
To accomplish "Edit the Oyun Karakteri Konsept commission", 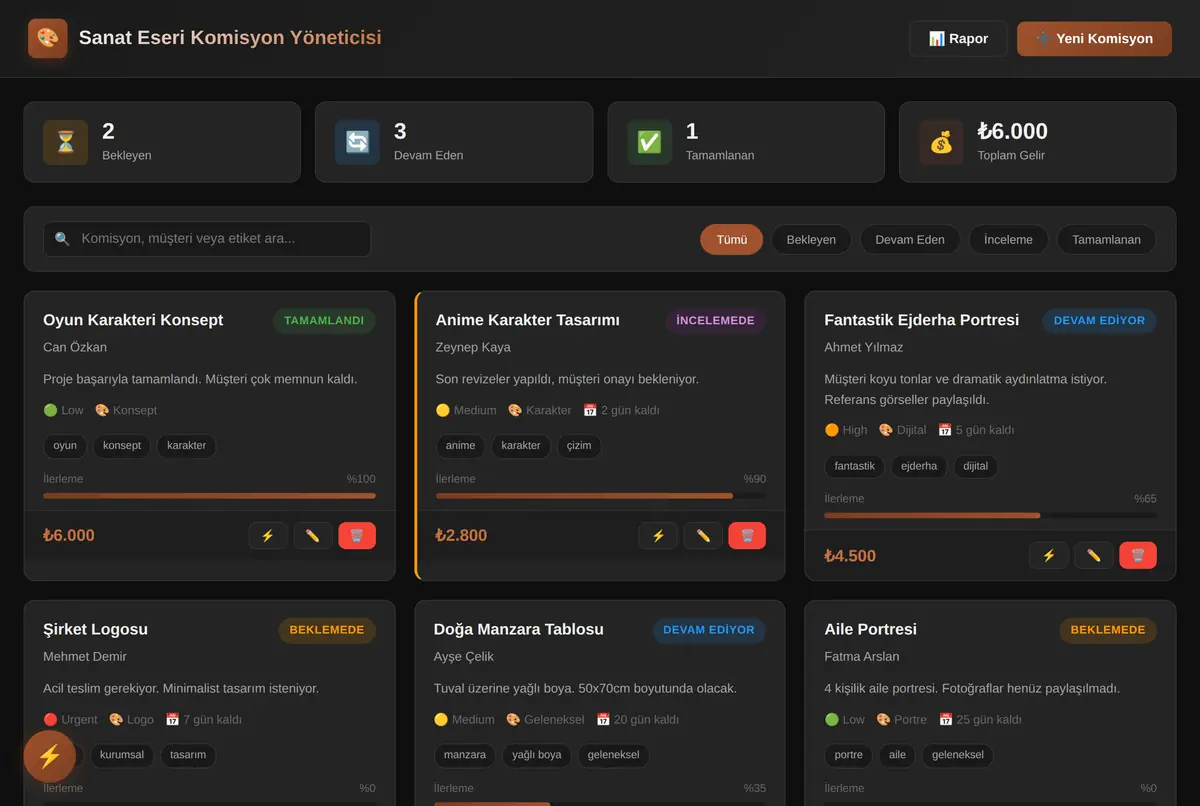I will (x=313, y=536).
